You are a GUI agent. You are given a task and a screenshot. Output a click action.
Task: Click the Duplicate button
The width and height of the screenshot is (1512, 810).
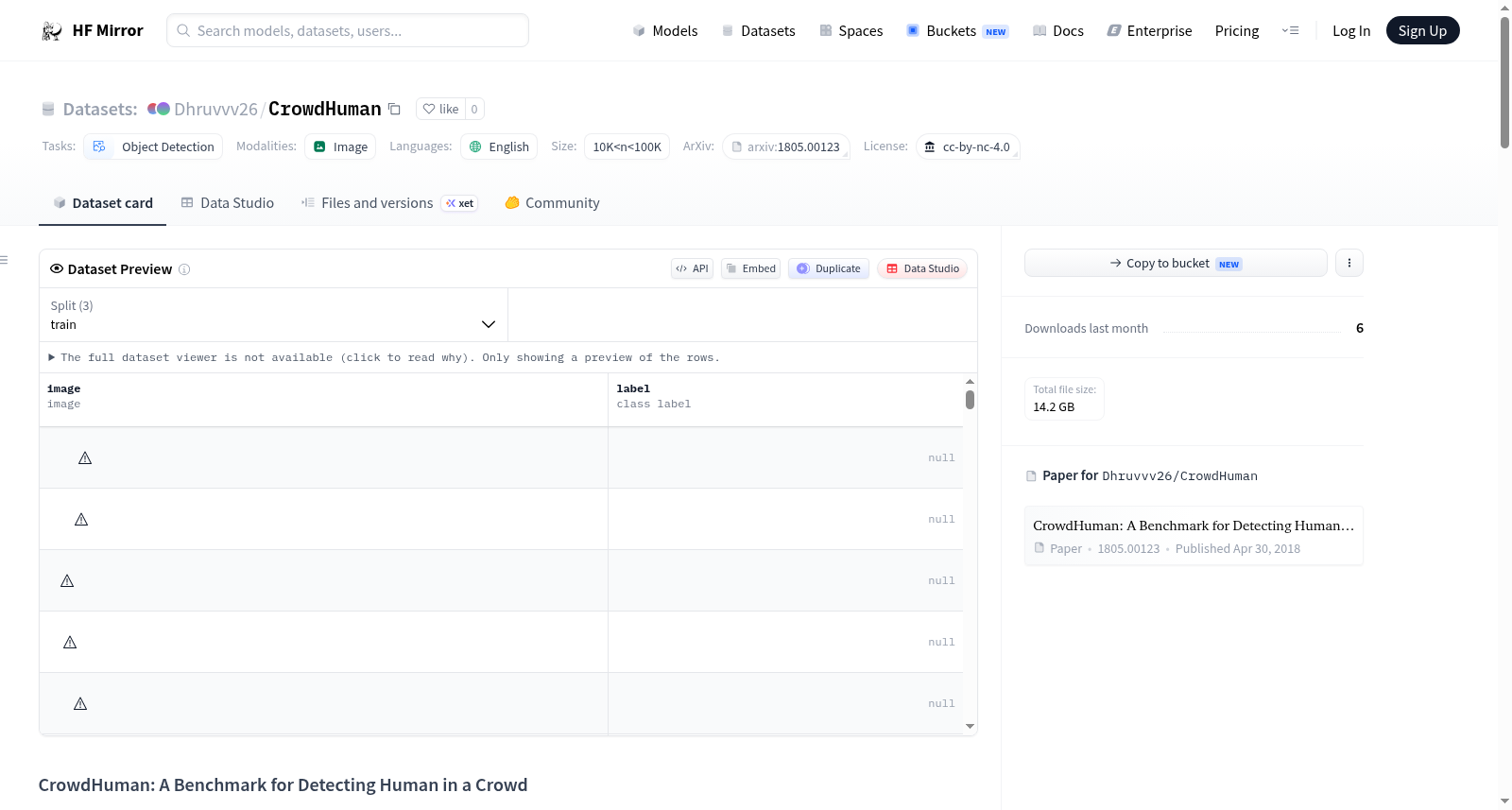pyautogui.click(x=829, y=268)
